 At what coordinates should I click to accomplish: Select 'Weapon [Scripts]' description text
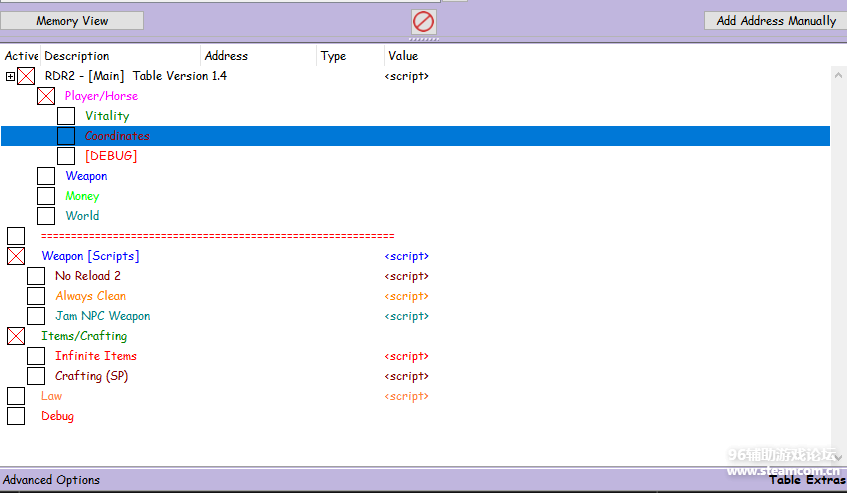pos(90,256)
